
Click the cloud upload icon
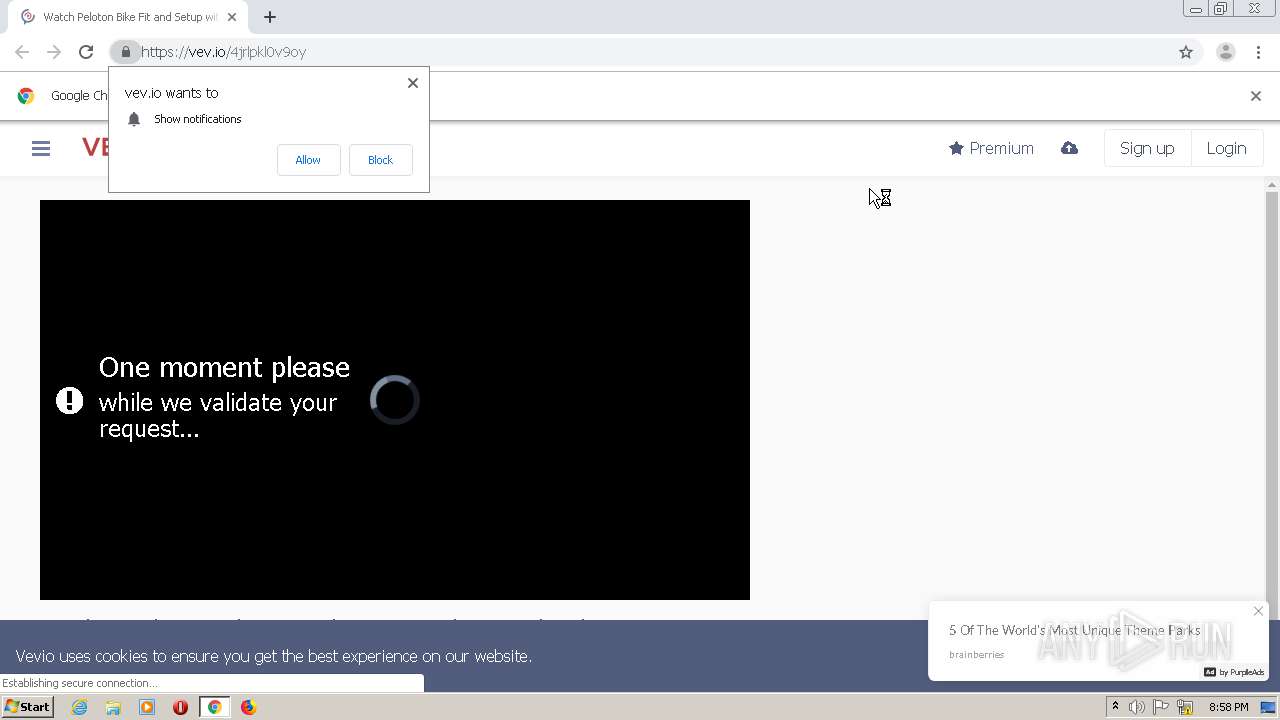click(1069, 148)
